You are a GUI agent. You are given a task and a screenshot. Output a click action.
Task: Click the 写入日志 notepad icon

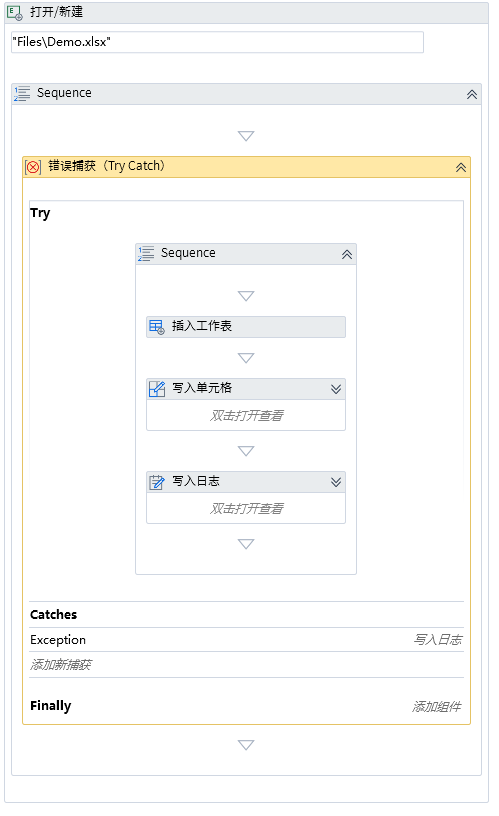157,482
